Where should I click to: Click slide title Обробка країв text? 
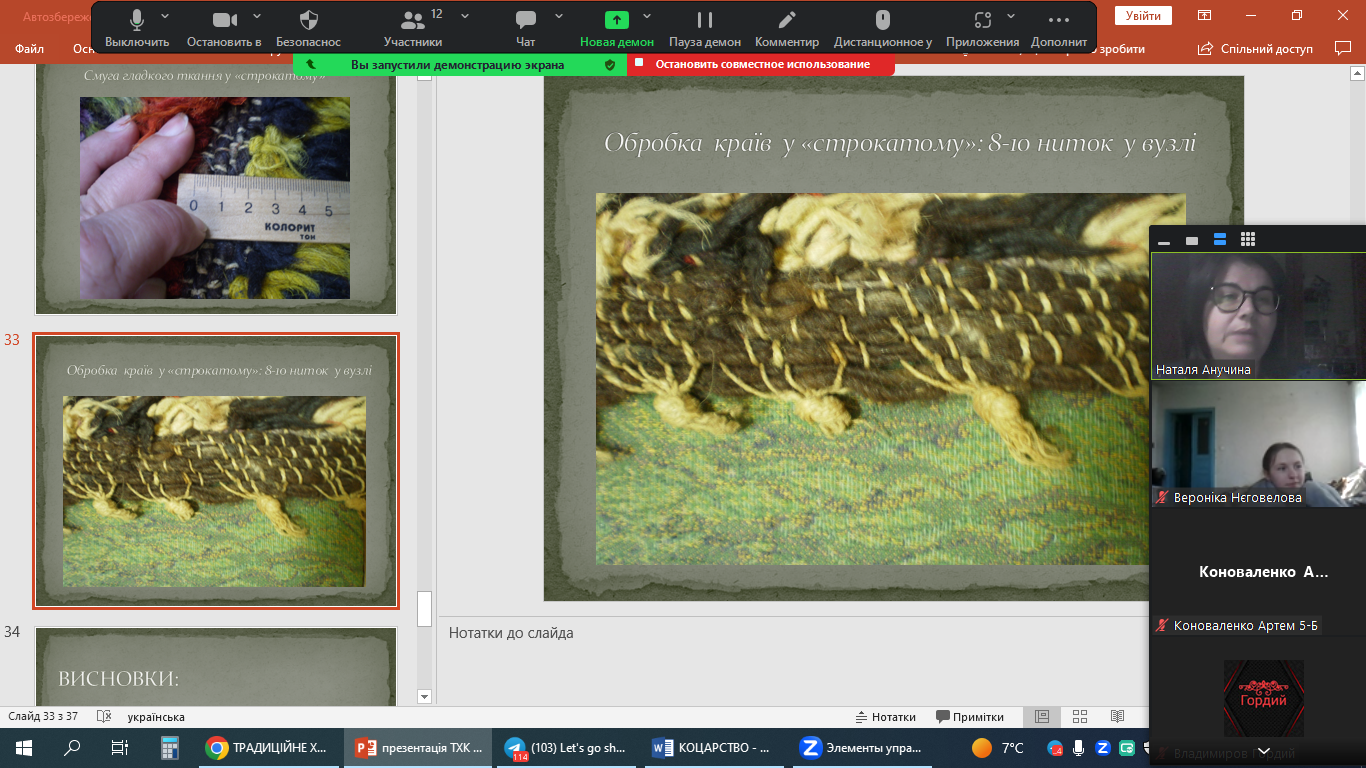[x=899, y=143]
